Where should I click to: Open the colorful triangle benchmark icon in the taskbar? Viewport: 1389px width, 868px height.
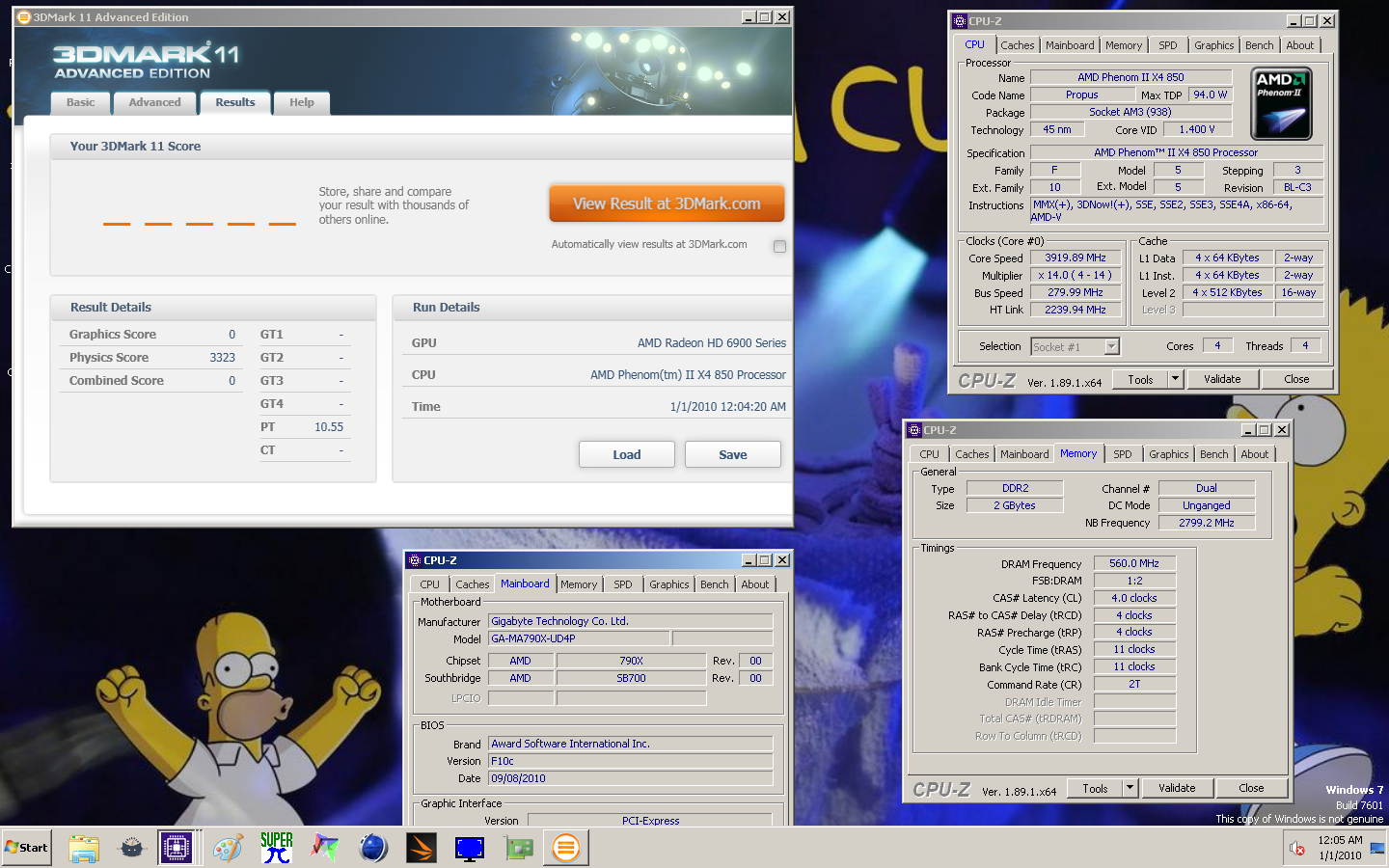click(325, 848)
